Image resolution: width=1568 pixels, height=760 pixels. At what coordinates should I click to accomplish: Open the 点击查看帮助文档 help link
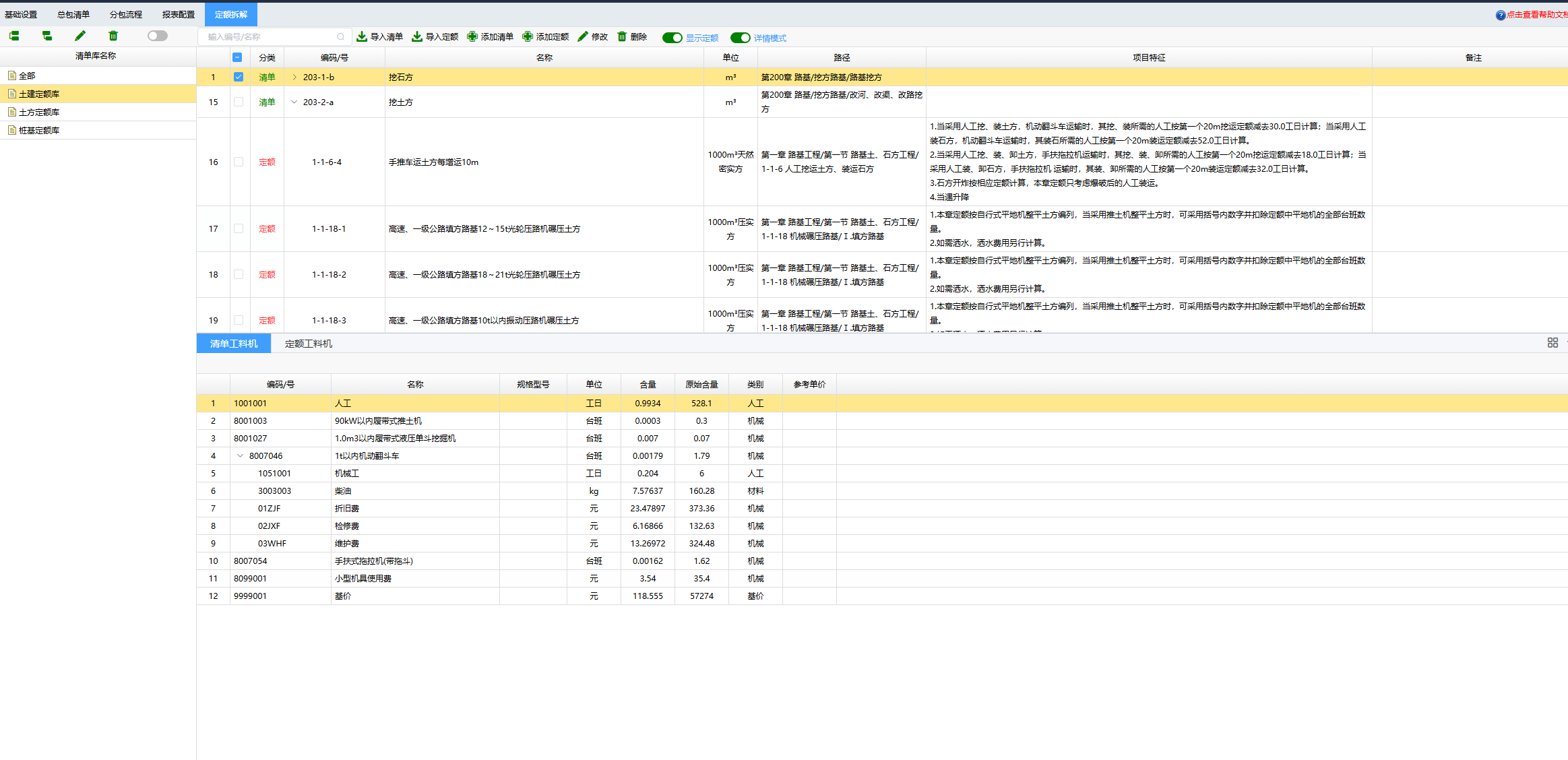[1537, 15]
